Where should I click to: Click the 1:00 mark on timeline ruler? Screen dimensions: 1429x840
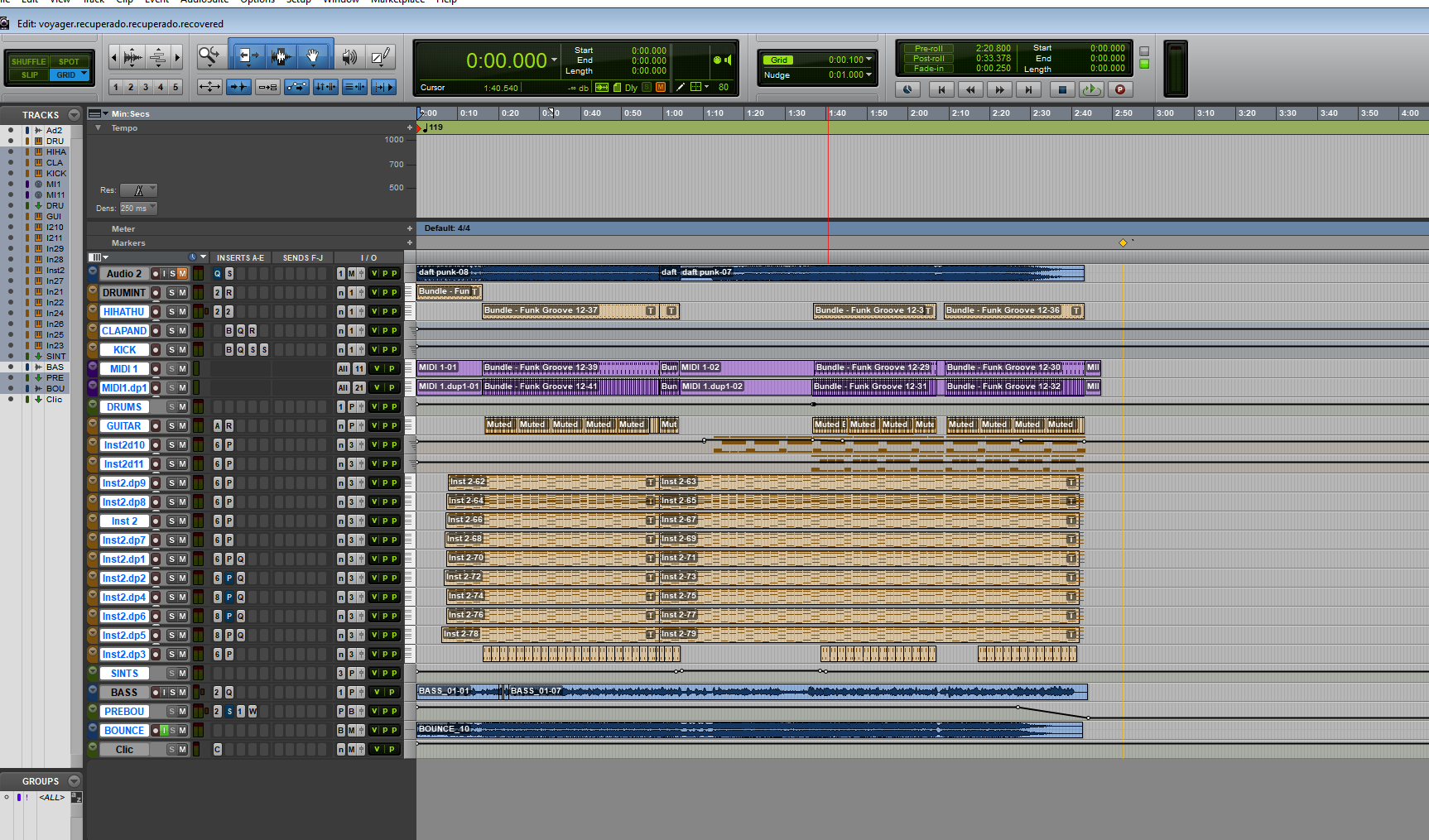coord(674,113)
